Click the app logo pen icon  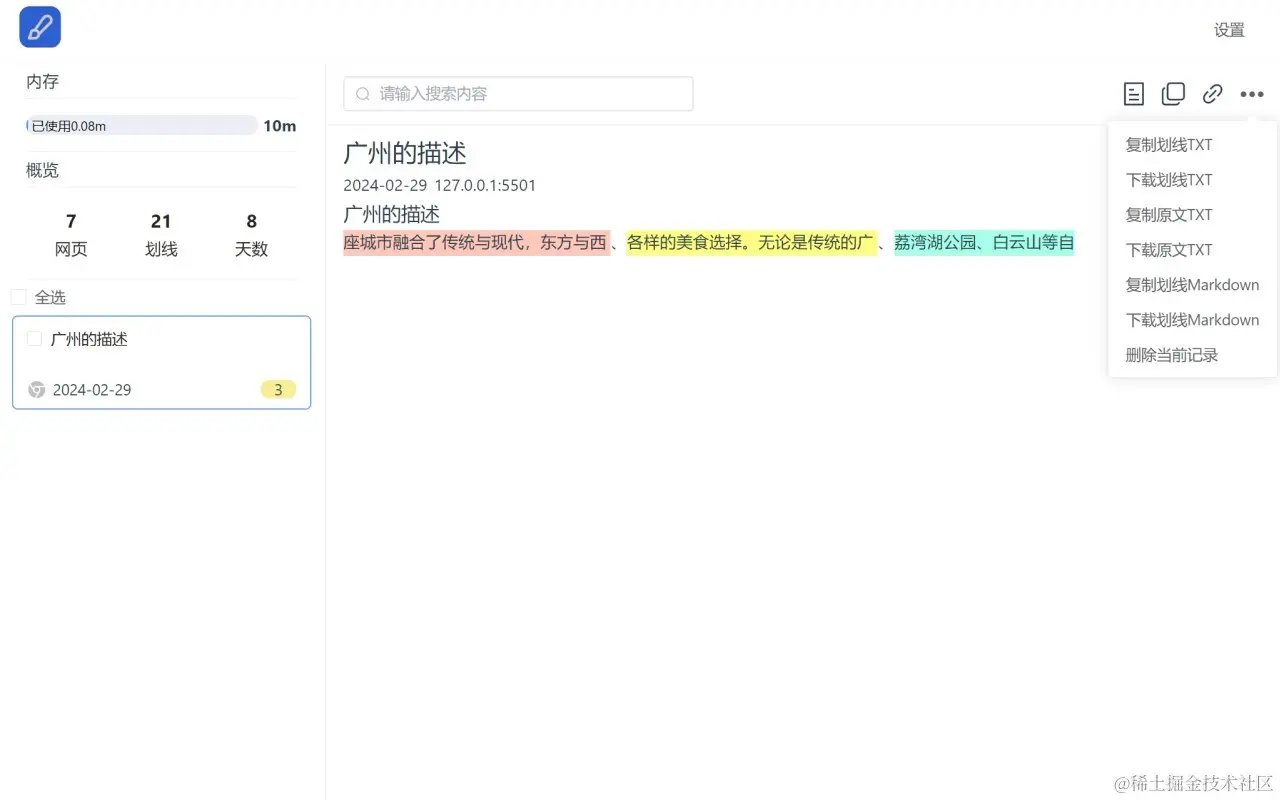[x=38, y=27]
